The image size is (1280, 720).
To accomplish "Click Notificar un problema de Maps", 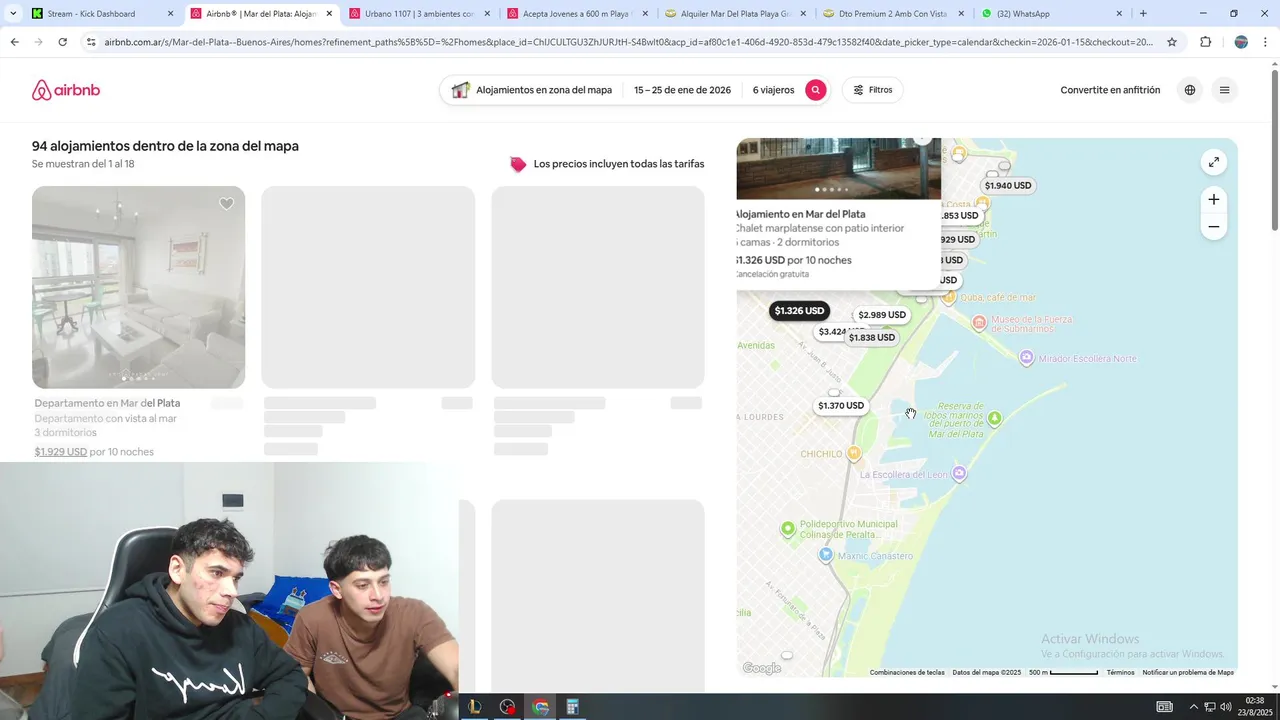I will [x=1188, y=672].
